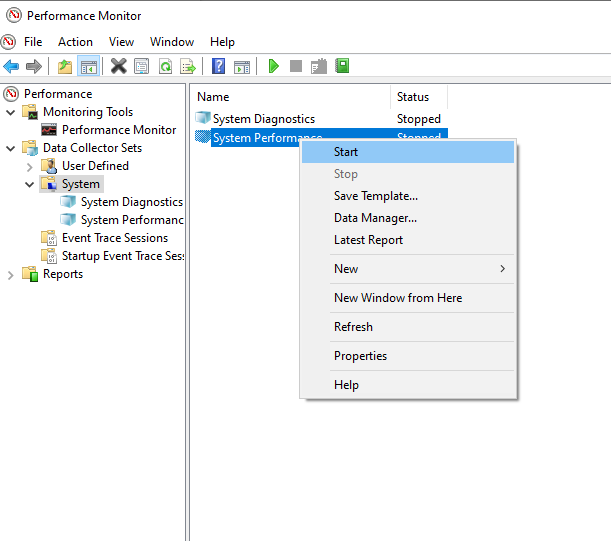Click the Back arrow toolbar icon
The width and height of the screenshot is (611, 541).
11,66
